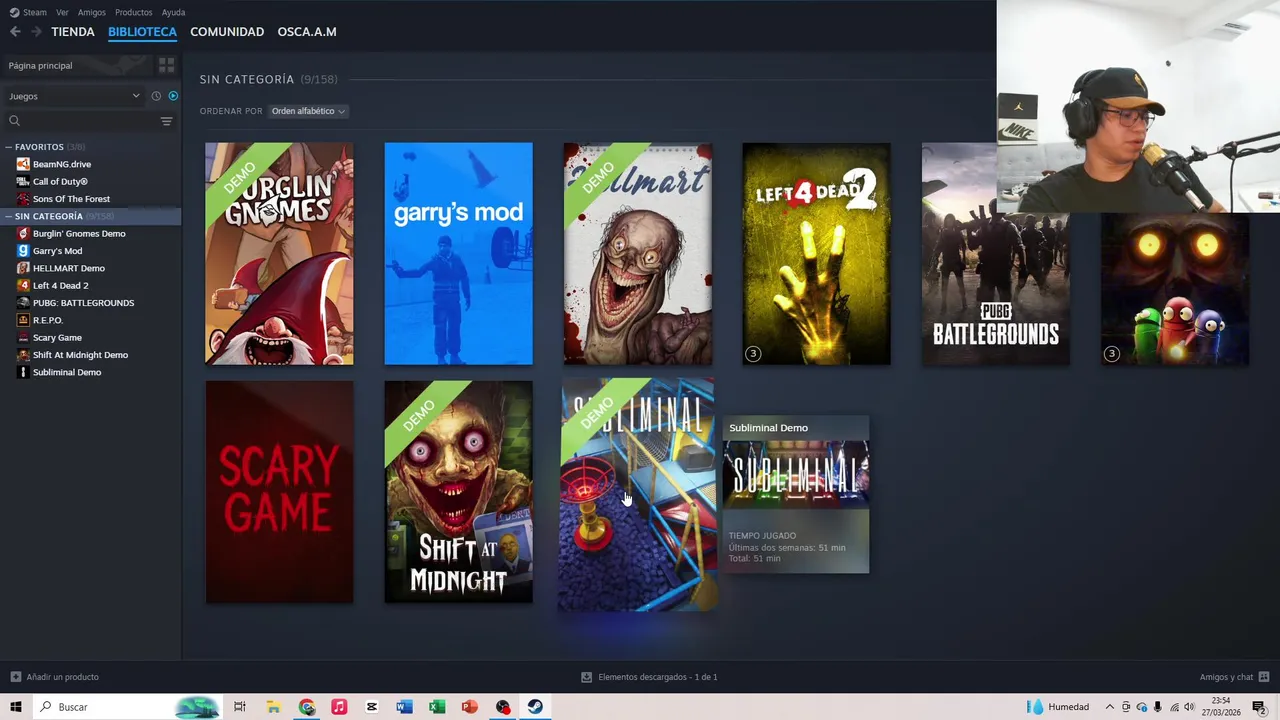Select Garry's Mod in sidebar list
Image resolution: width=1280 pixels, height=720 pixels.
[x=57, y=251]
